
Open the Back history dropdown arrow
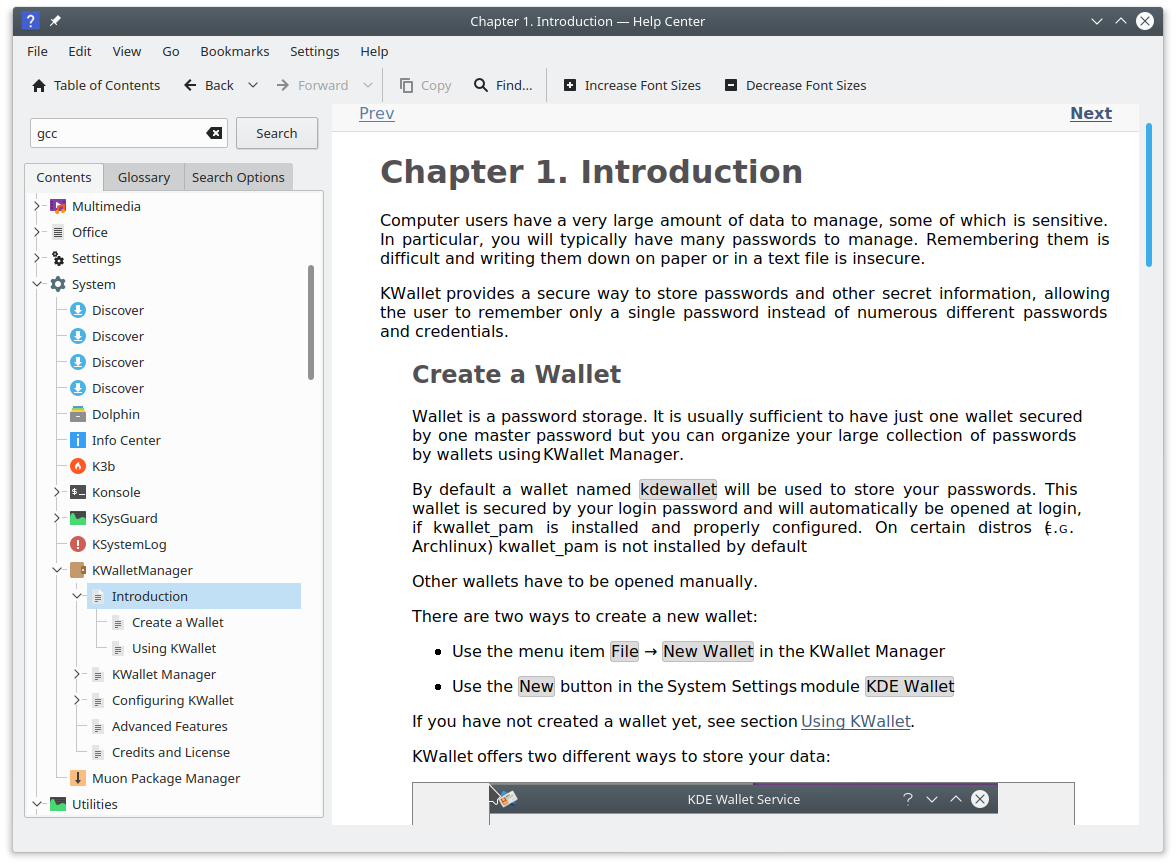(x=253, y=86)
